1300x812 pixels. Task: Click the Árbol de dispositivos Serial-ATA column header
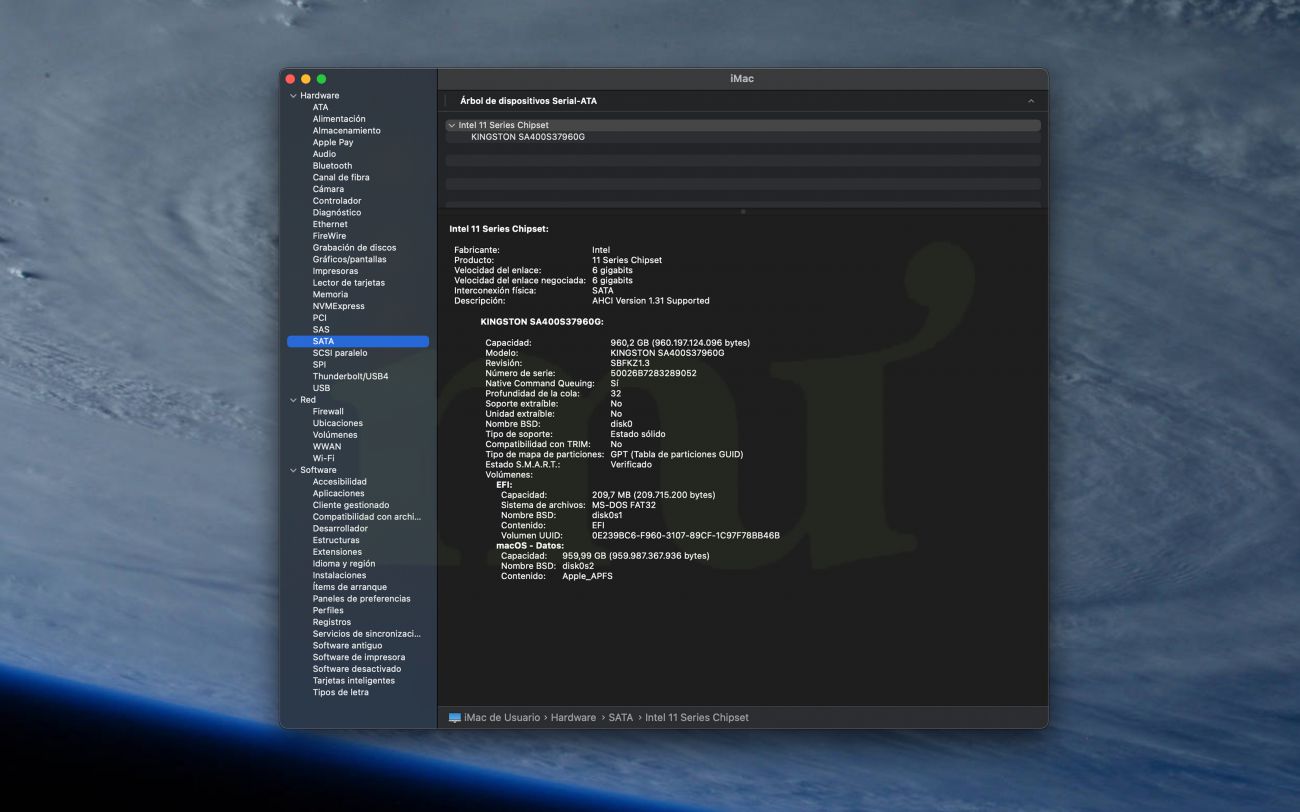coord(528,101)
